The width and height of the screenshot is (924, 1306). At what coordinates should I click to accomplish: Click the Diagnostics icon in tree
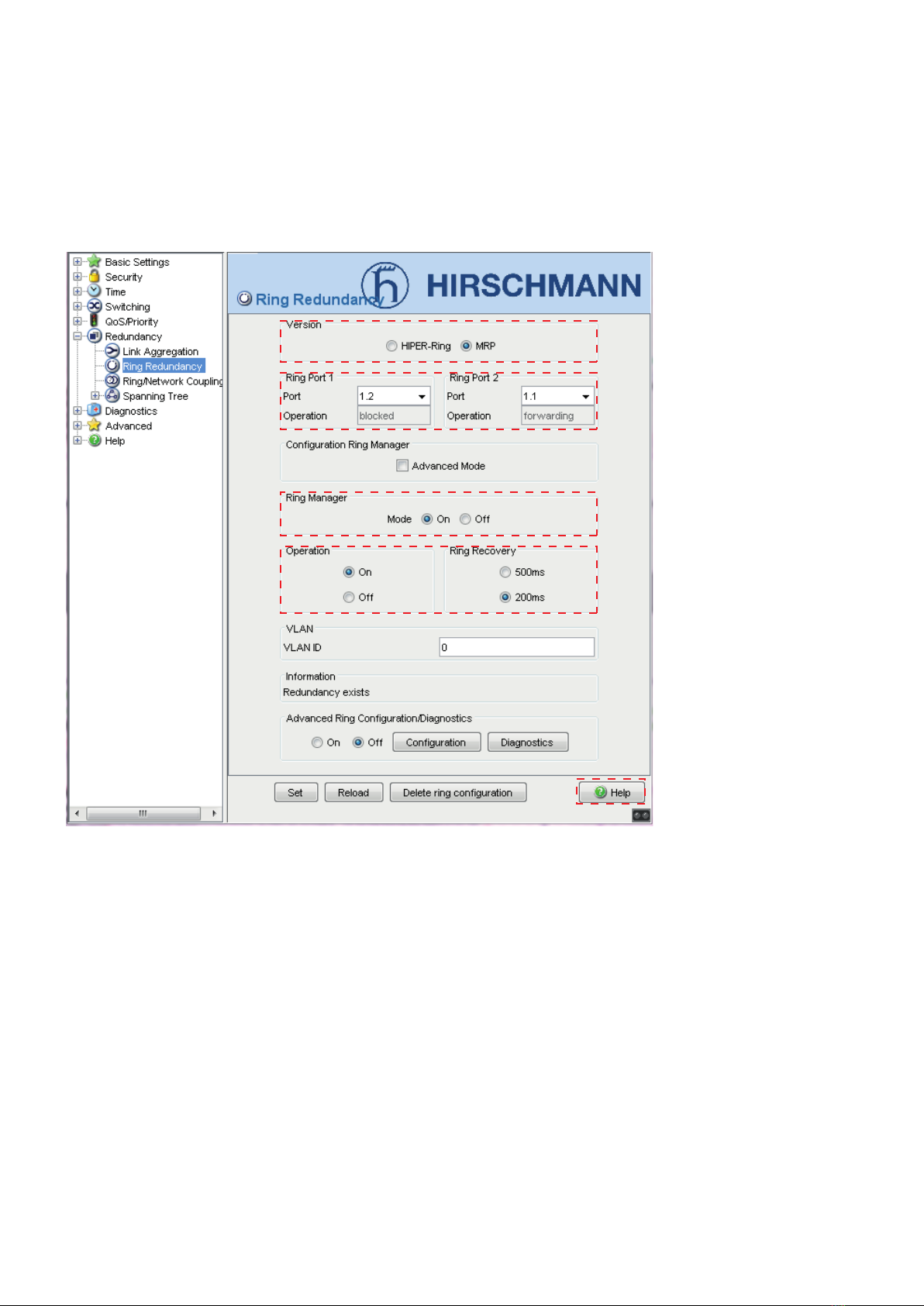coord(95,410)
